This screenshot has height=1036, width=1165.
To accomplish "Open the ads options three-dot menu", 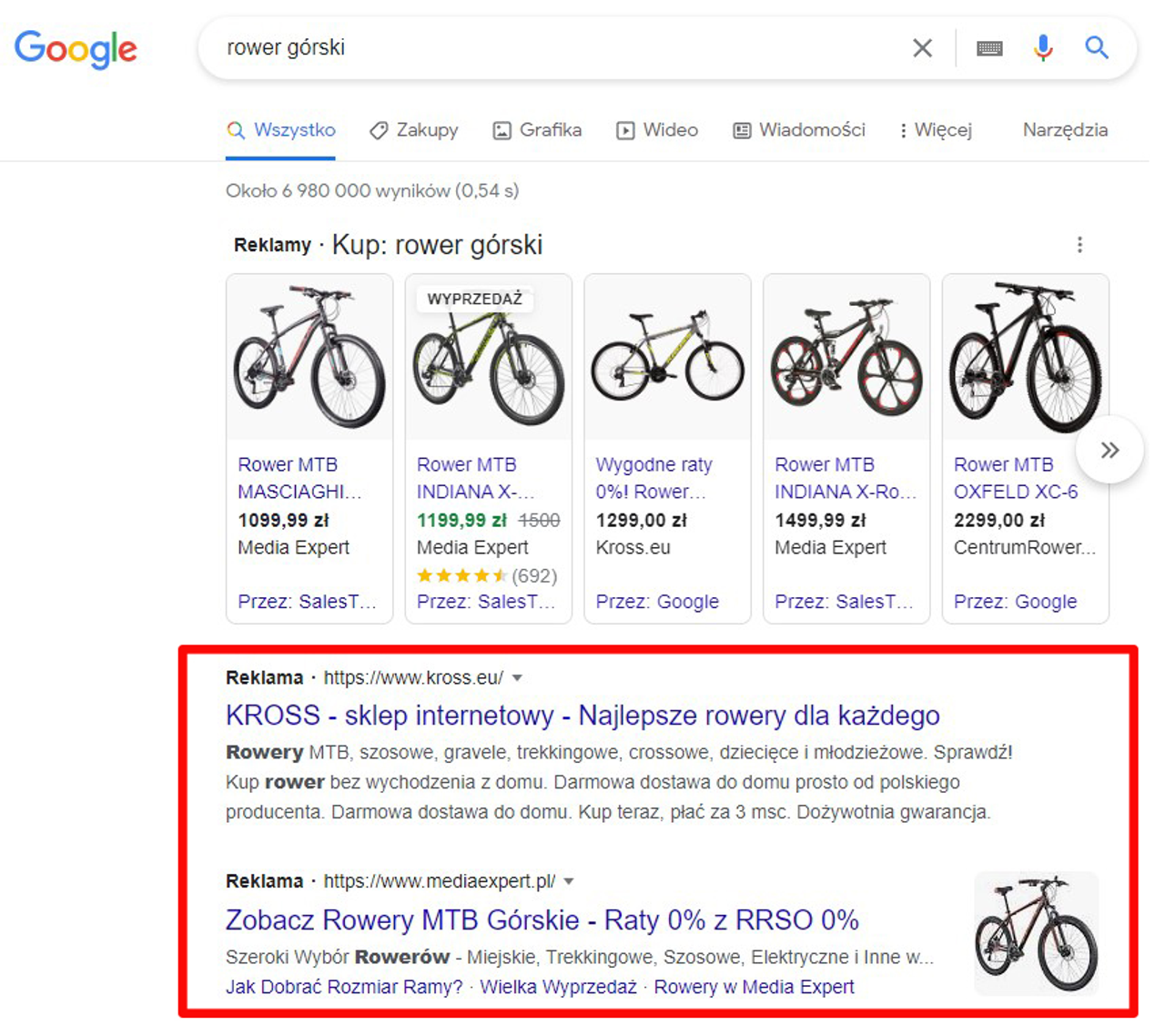I will [x=1080, y=244].
